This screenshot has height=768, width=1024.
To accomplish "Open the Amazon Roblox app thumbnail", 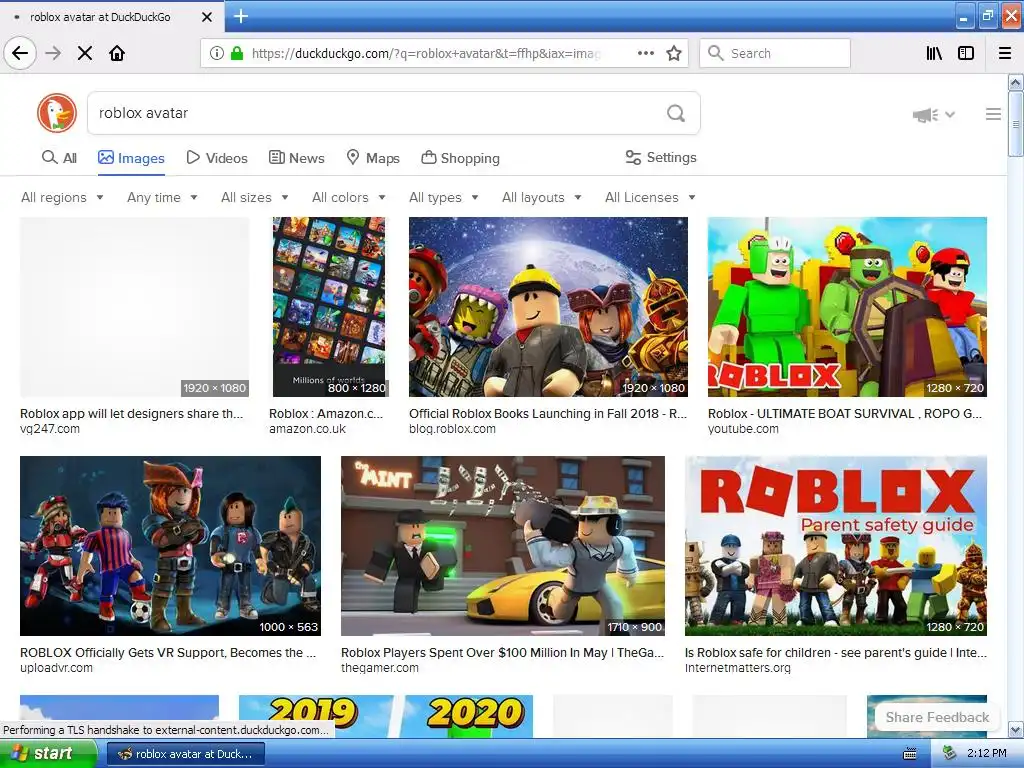I will pyautogui.click(x=328, y=307).
